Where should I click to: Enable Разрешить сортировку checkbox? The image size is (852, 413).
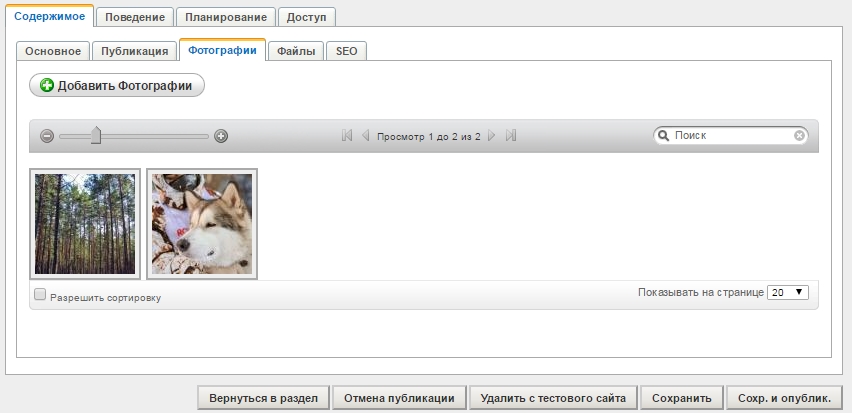click(40, 295)
